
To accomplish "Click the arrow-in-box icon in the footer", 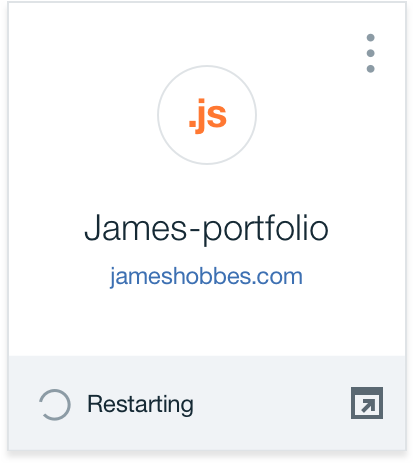I will [x=367, y=403].
